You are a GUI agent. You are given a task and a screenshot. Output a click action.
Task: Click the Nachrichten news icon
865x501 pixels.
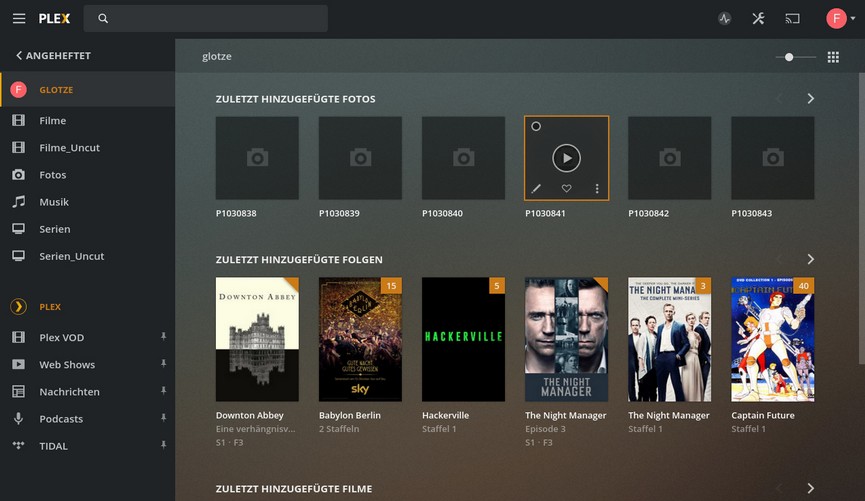click(18, 391)
